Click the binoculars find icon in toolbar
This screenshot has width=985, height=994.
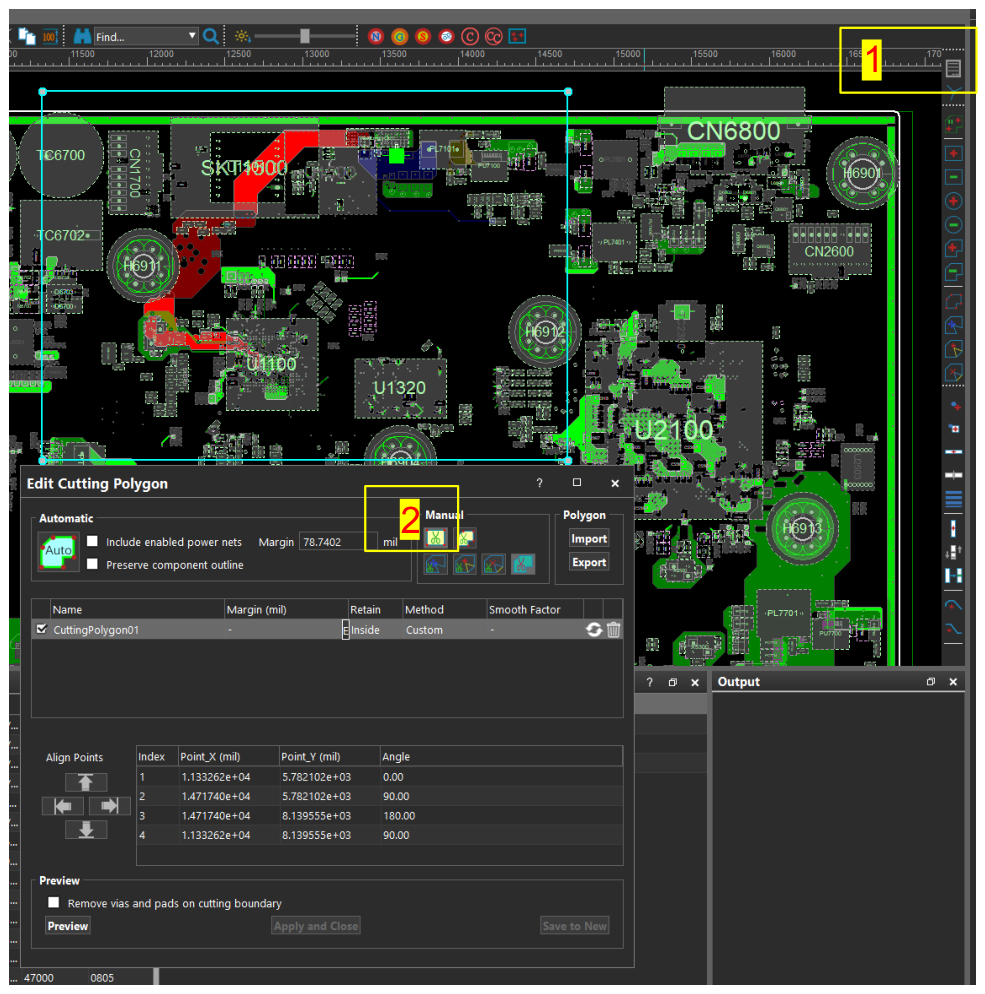82,36
